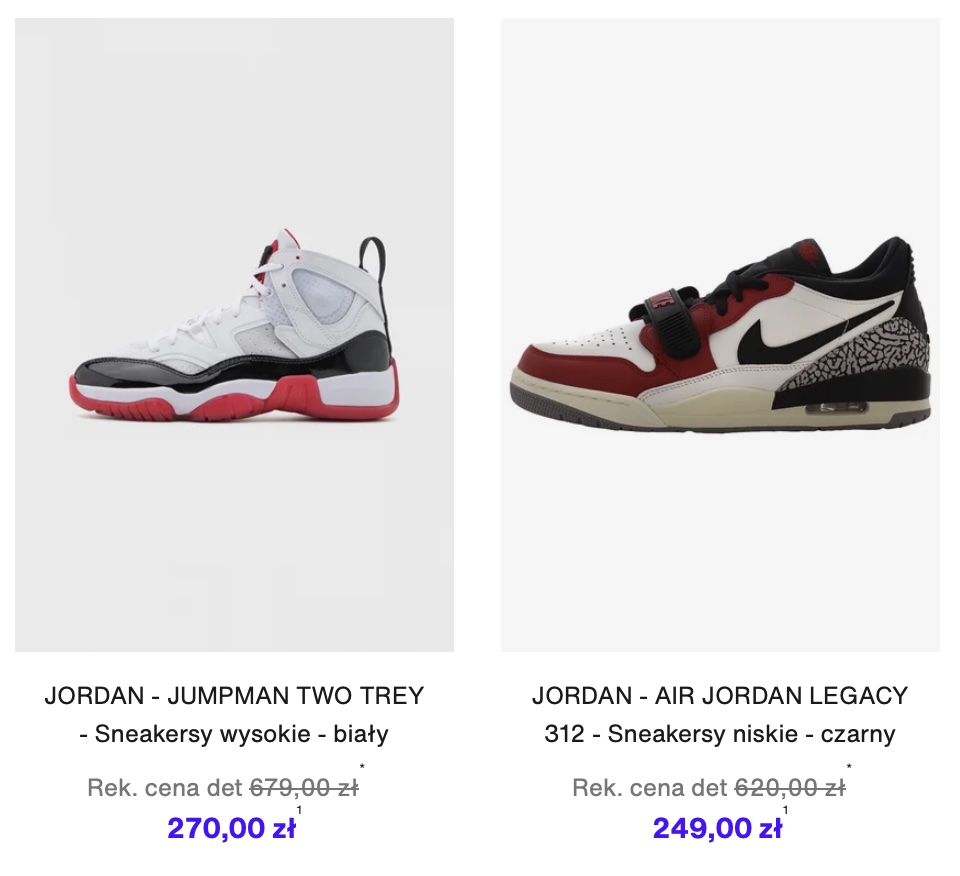The height and width of the screenshot is (876, 960).
Task: Open the Jumpman Two Trey sneaker photo
Action: click(234, 335)
